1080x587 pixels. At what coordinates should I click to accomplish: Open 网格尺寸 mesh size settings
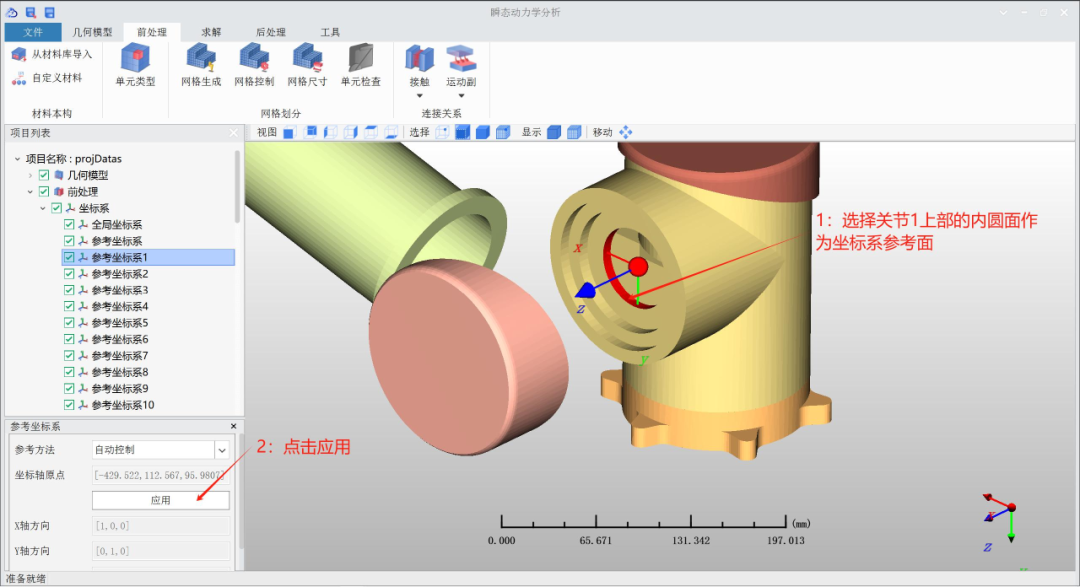[x=307, y=65]
